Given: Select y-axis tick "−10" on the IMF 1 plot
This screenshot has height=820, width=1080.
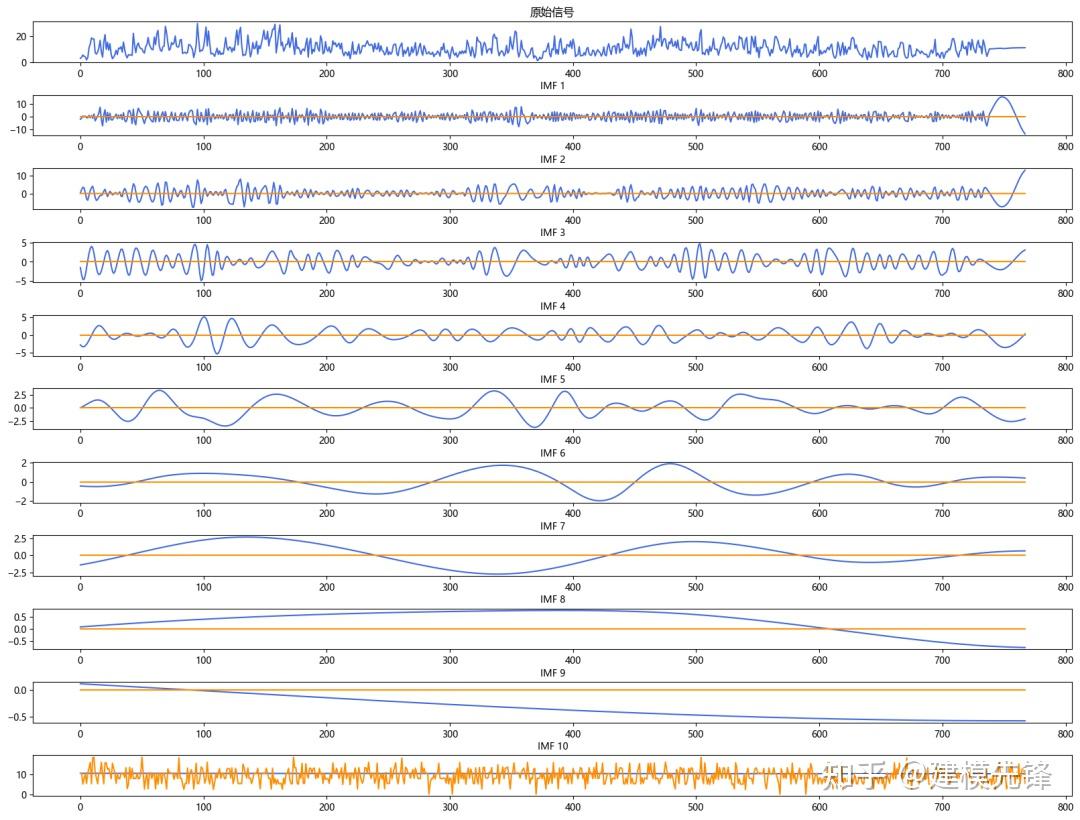Looking at the screenshot, I should (19, 129).
